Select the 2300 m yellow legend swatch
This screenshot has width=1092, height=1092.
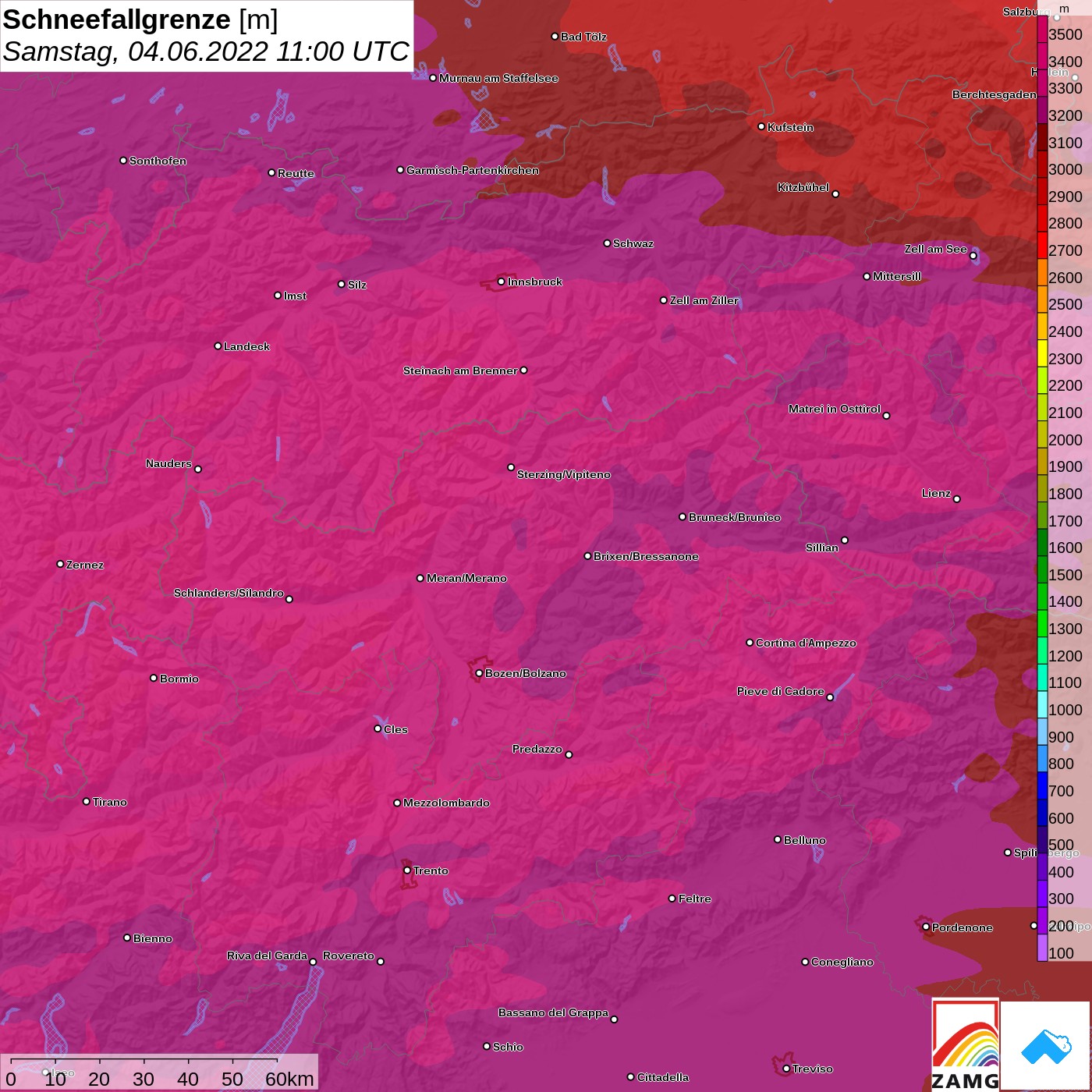(x=1042, y=353)
